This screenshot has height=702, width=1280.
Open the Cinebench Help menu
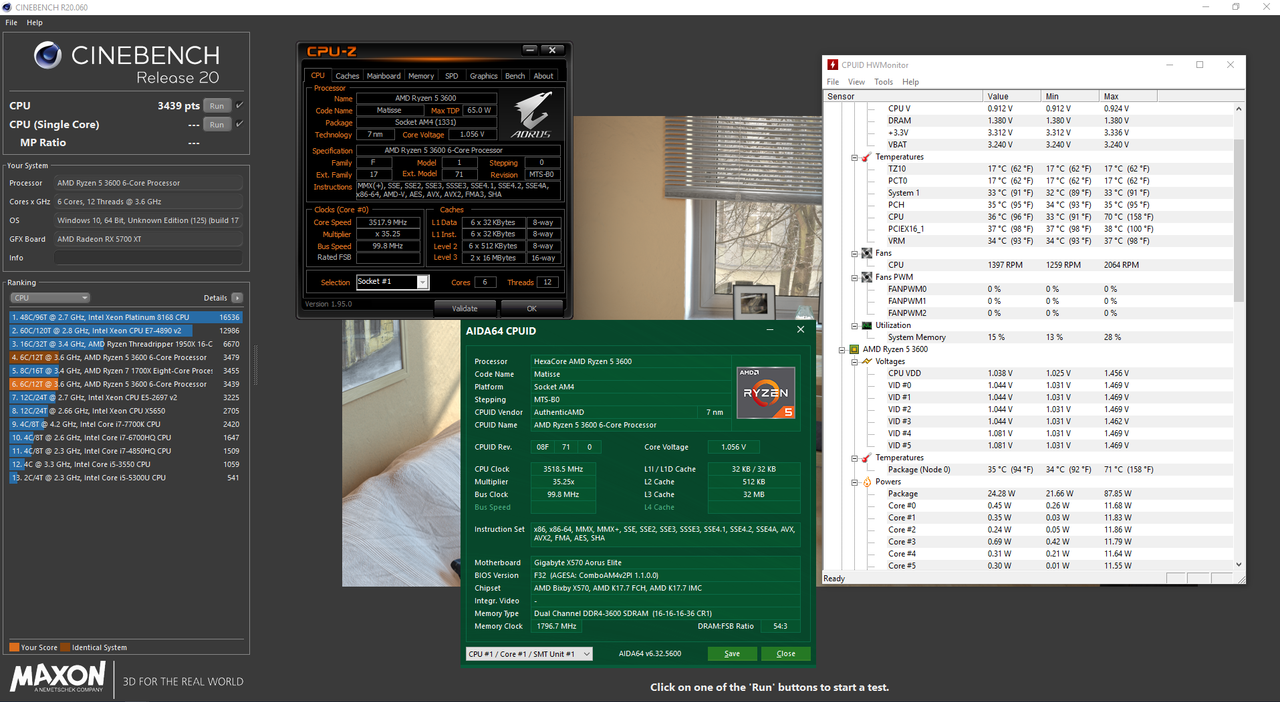[35, 22]
